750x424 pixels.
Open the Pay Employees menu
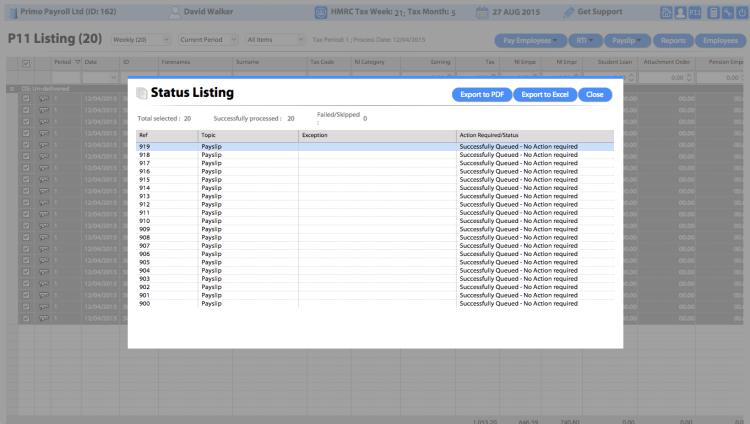[x=530, y=41]
